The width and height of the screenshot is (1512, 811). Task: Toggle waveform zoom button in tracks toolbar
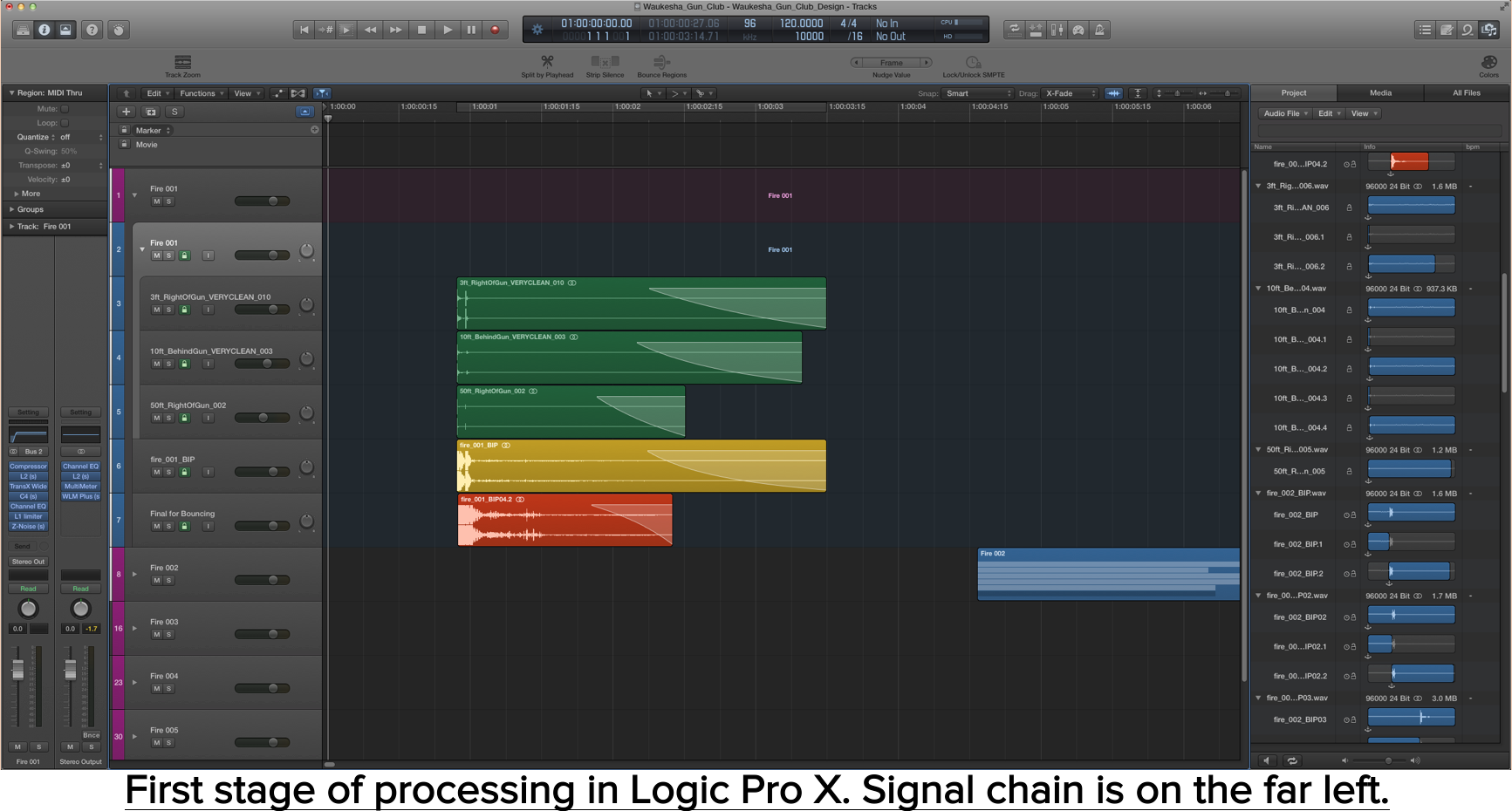1114,93
